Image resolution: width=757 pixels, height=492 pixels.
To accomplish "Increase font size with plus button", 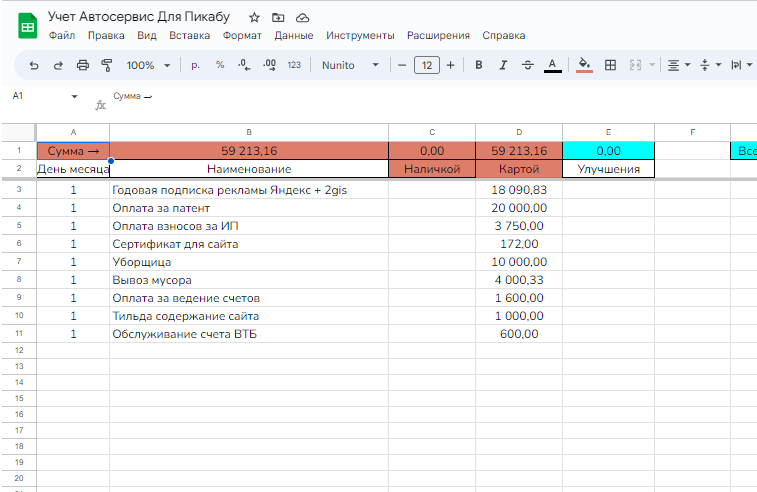I will (450, 65).
